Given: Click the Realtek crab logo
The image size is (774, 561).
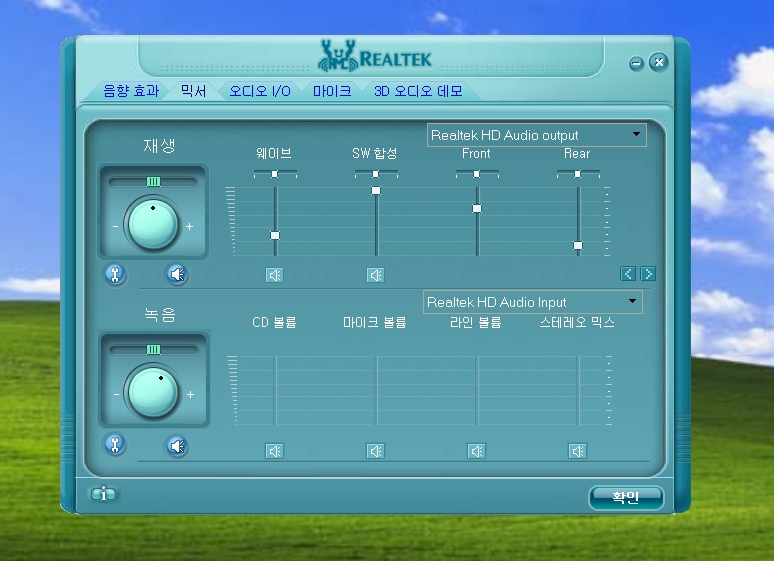Looking at the screenshot, I should click(338, 56).
